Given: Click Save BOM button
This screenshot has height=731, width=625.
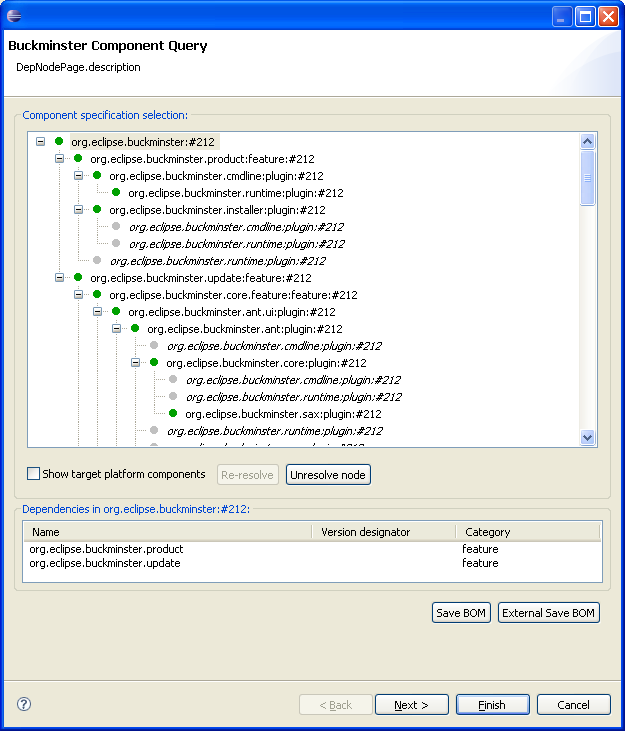Looking at the screenshot, I should coord(461,613).
